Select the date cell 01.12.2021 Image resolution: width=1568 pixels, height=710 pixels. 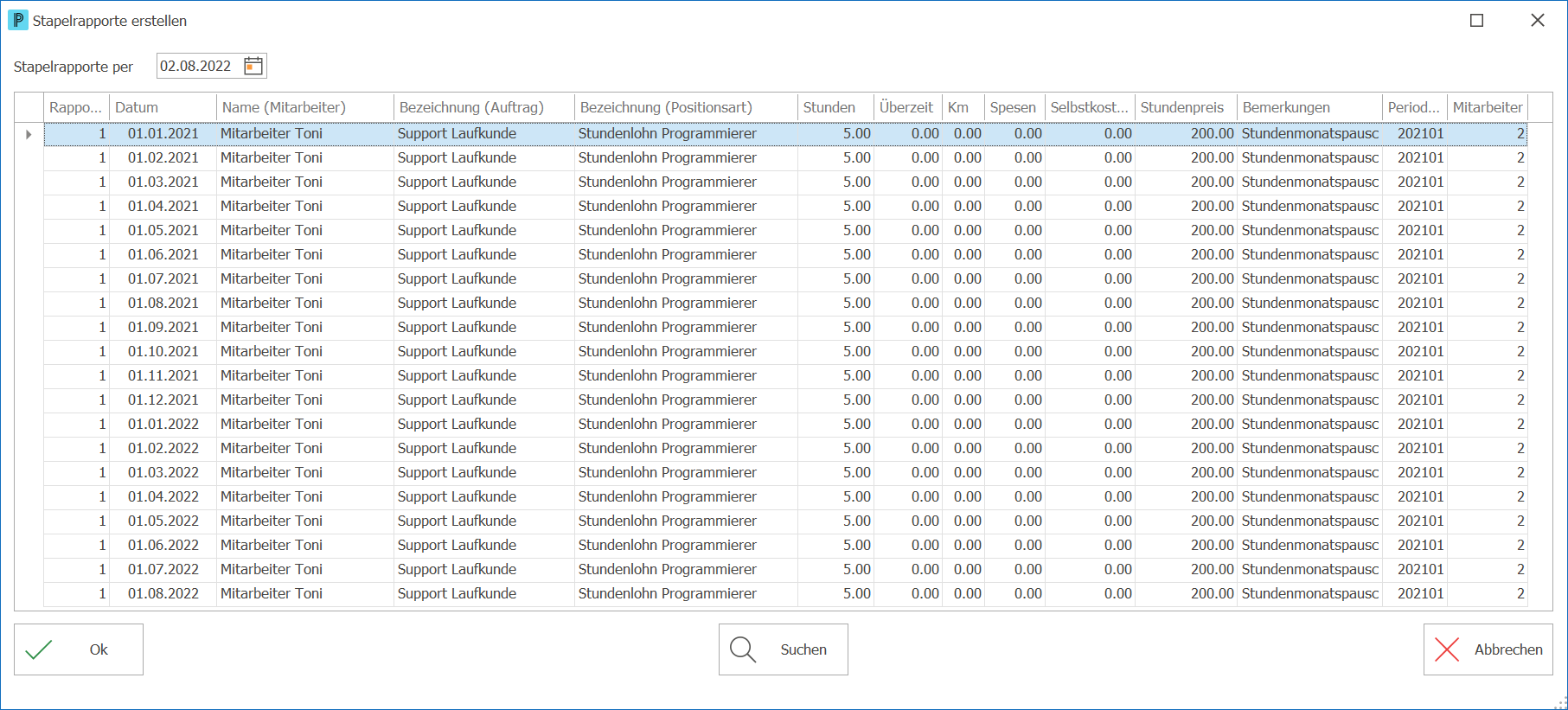pyautogui.click(x=163, y=400)
